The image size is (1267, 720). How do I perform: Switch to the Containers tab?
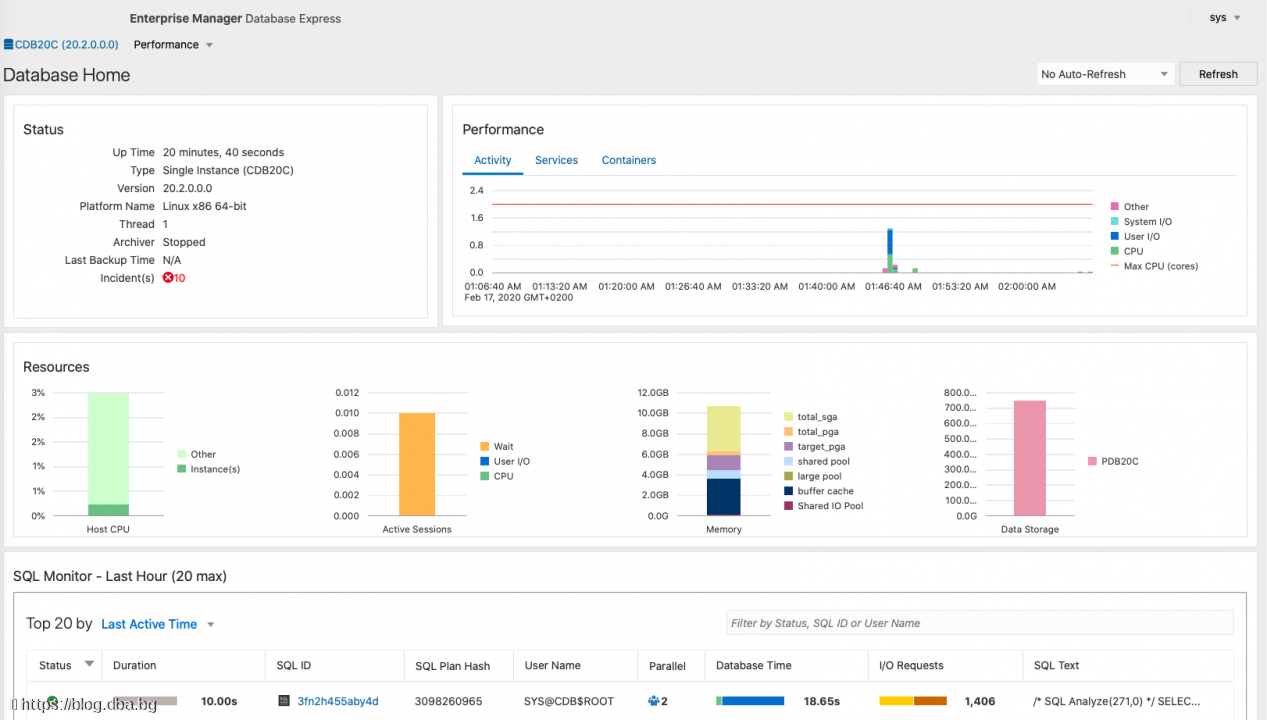point(628,160)
